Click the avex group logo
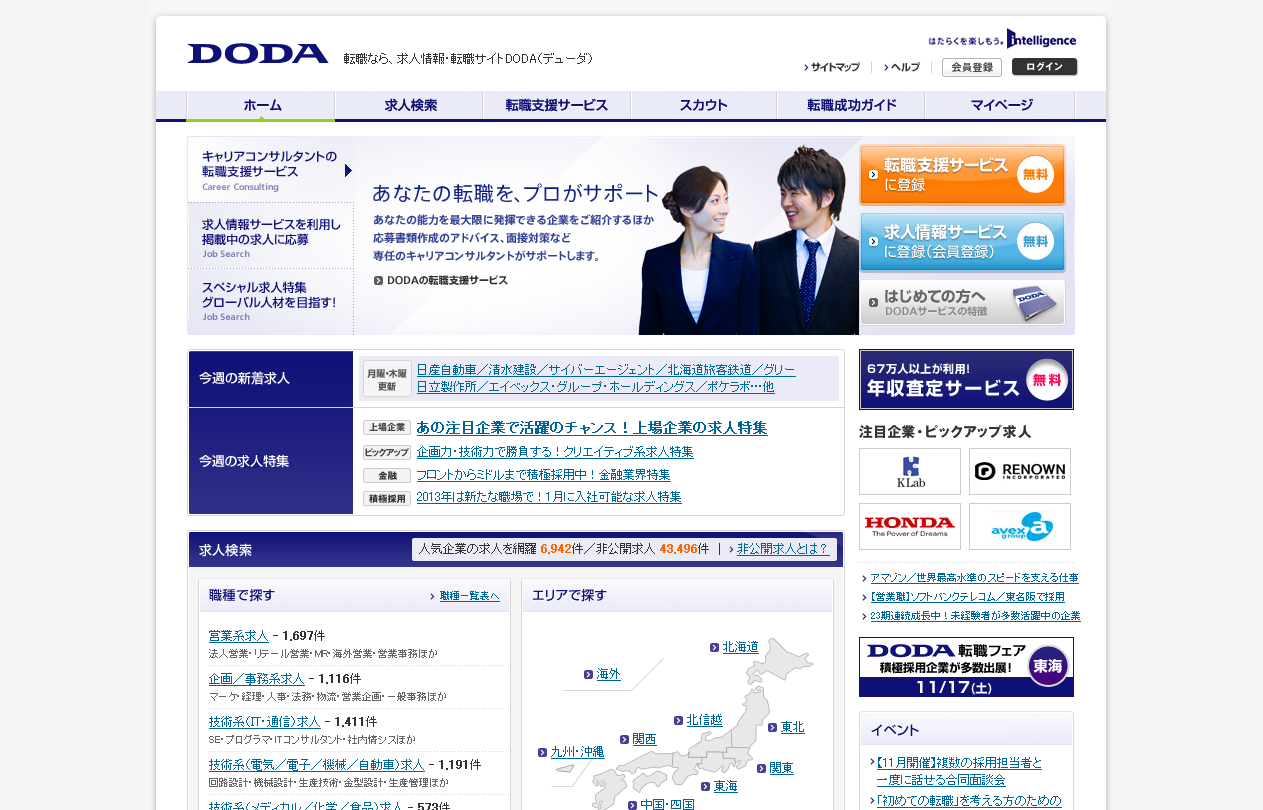 1020,526
